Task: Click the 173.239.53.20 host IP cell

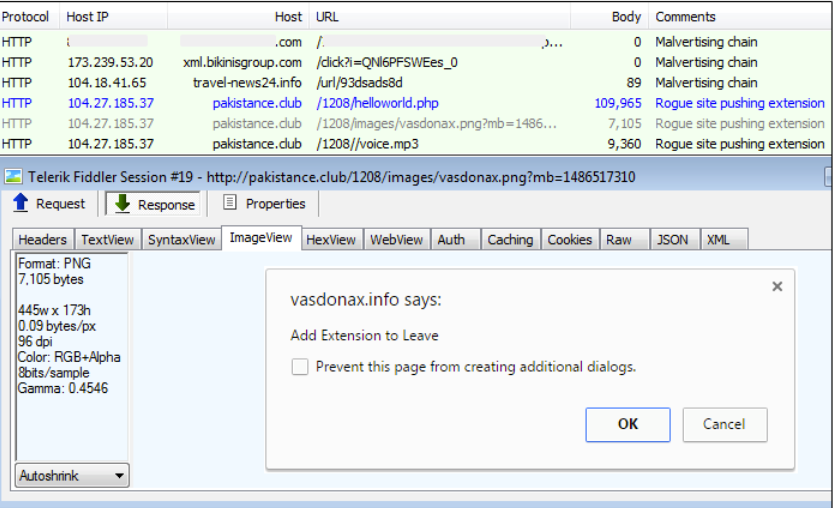Action: [x=110, y=62]
